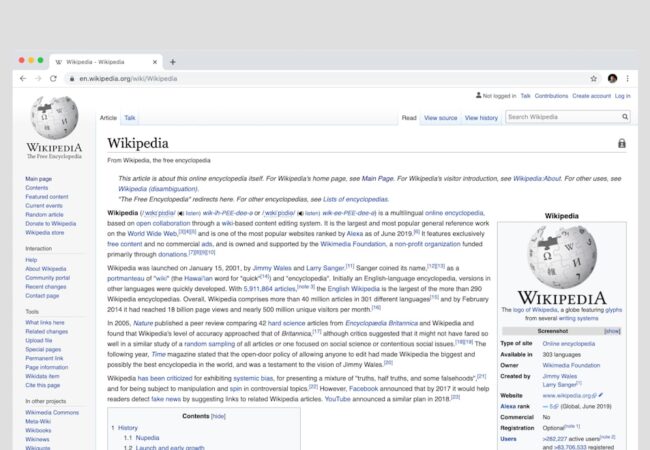This screenshot has width=650, height=450.
Task: Switch to the Talk tab
Action: click(x=130, y=118)
